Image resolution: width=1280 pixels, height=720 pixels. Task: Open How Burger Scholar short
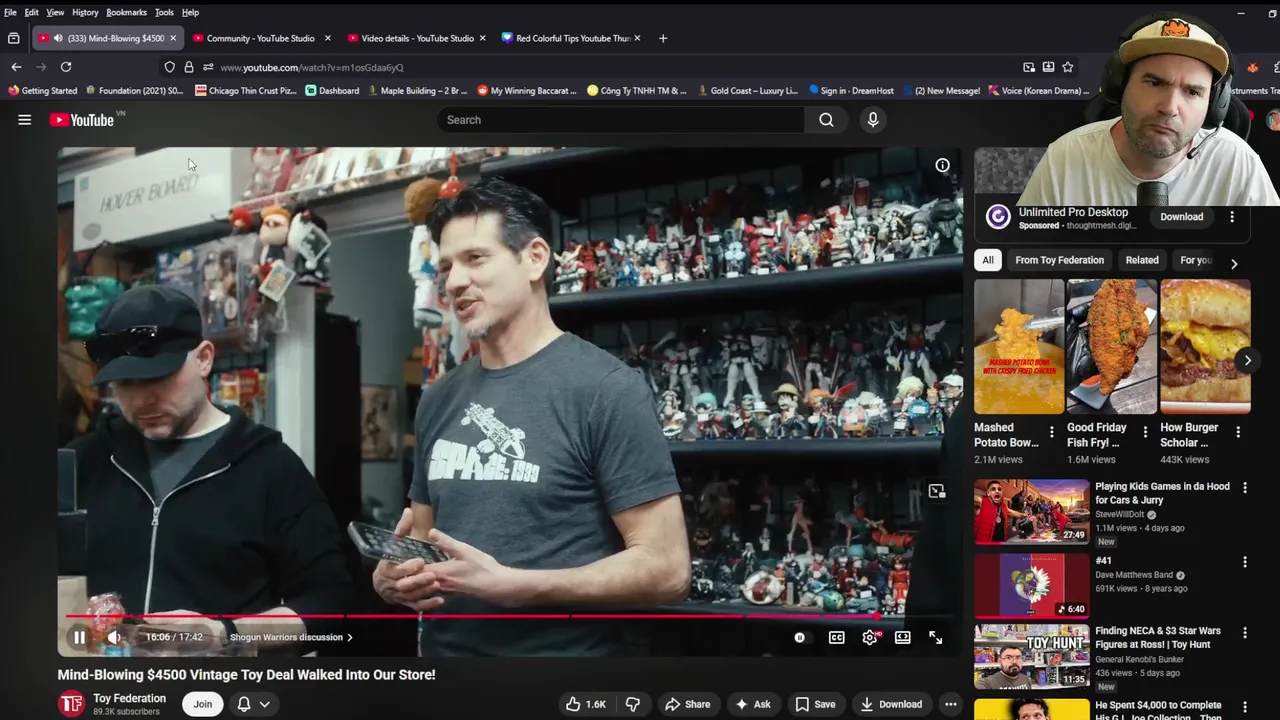[1205, 347]
